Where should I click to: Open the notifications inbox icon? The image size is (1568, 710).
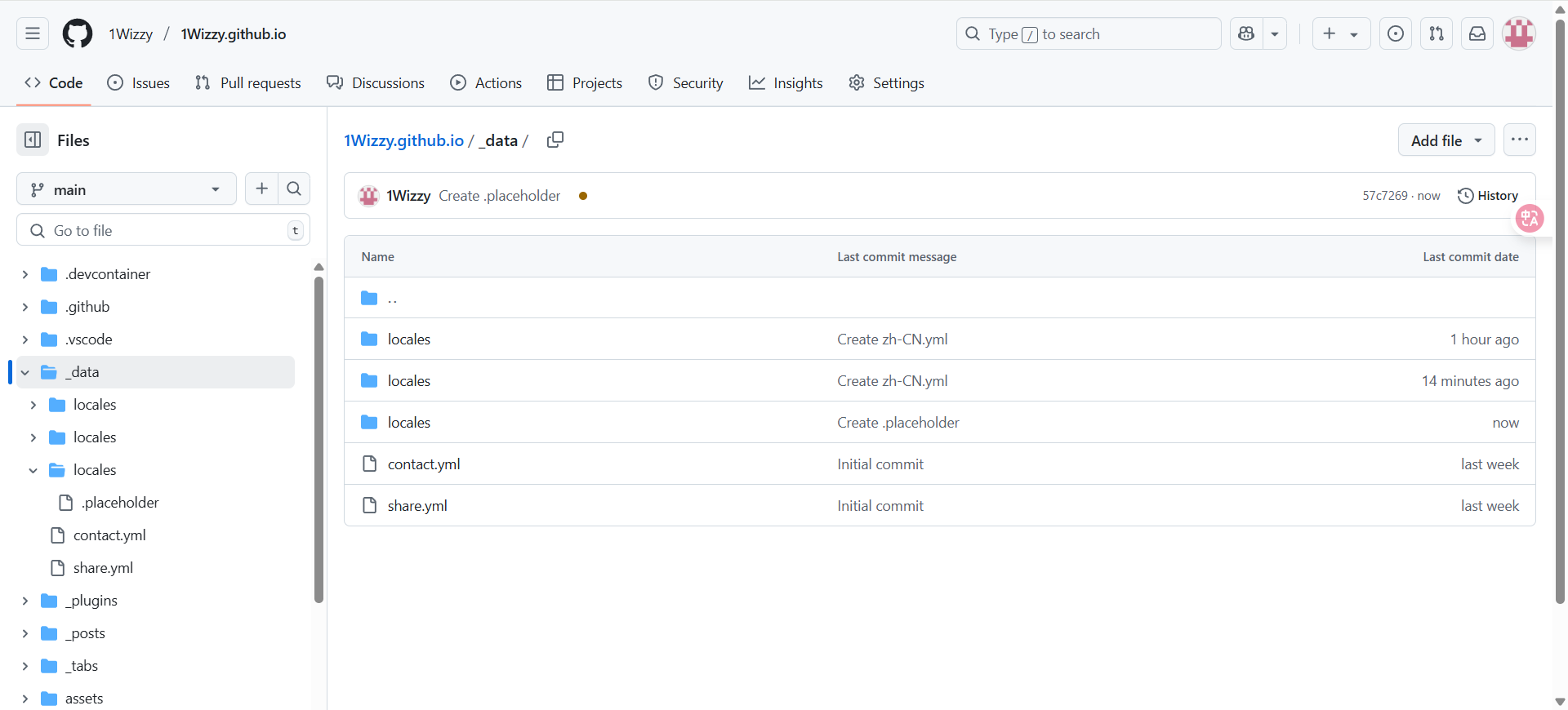coord(1477,33)
